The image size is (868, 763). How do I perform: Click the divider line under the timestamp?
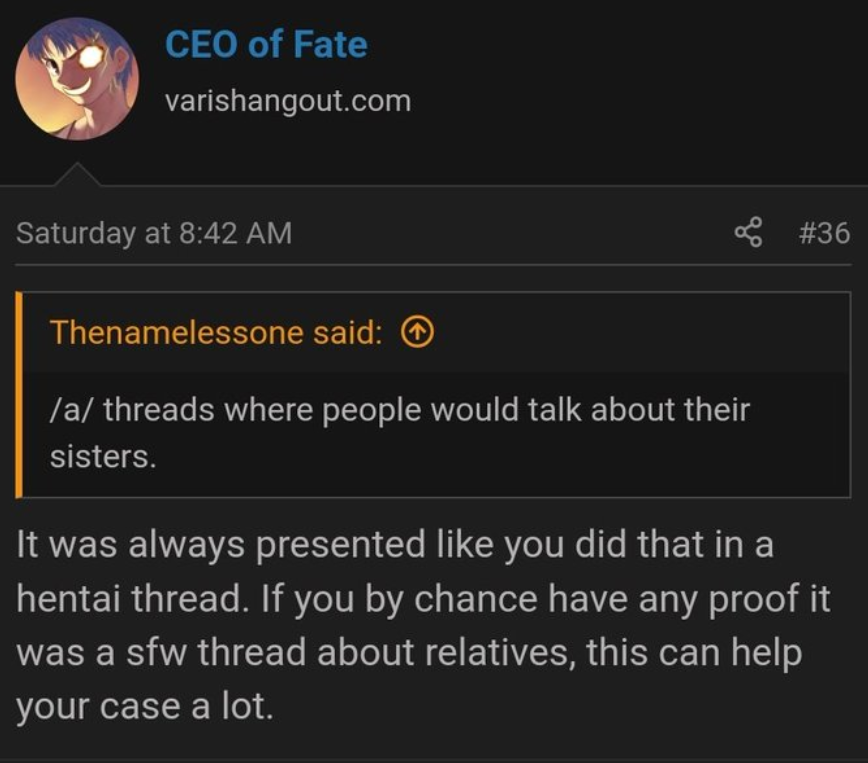[x=433, y=265]
